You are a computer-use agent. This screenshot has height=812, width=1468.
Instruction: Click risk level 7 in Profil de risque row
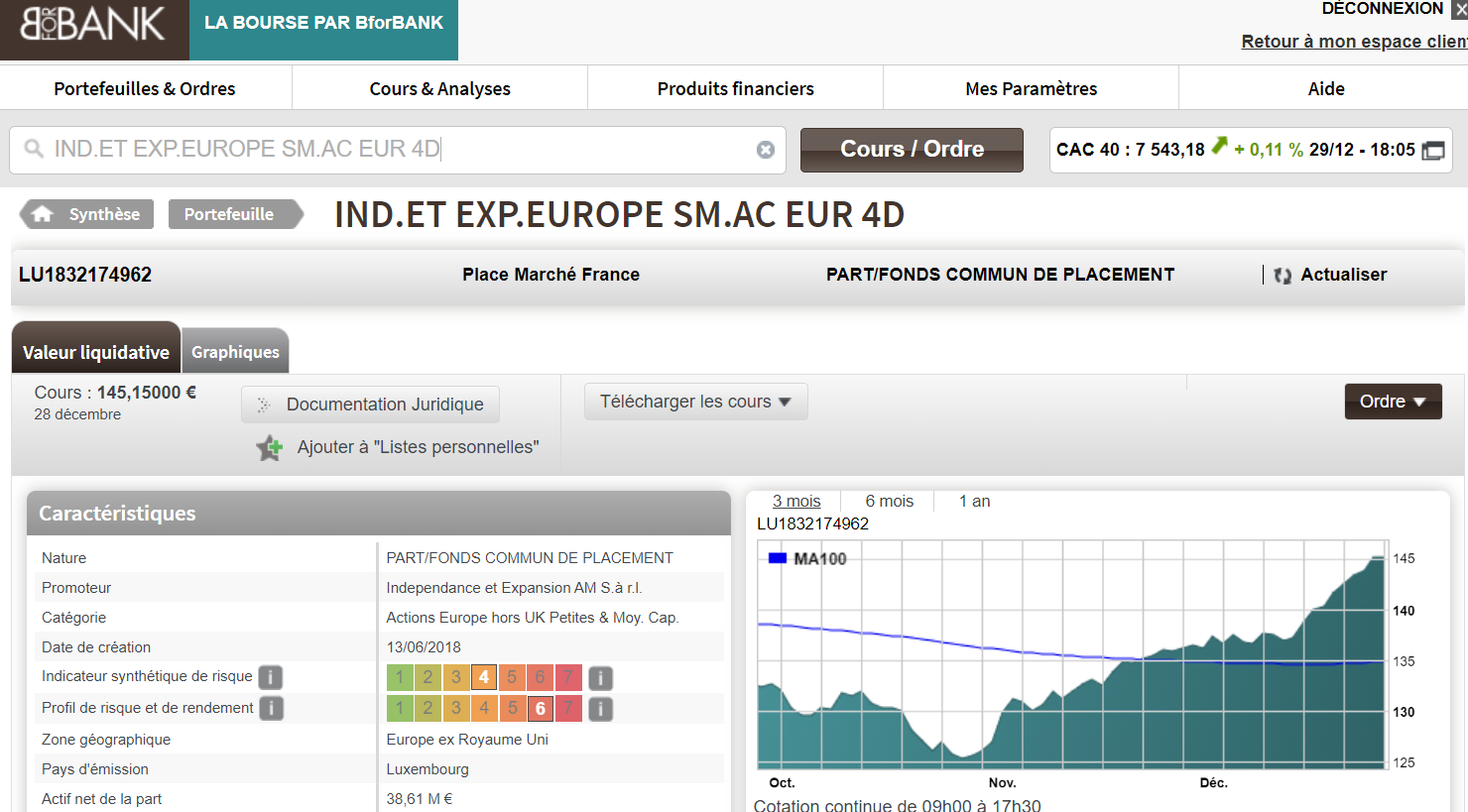click(568, 708)
